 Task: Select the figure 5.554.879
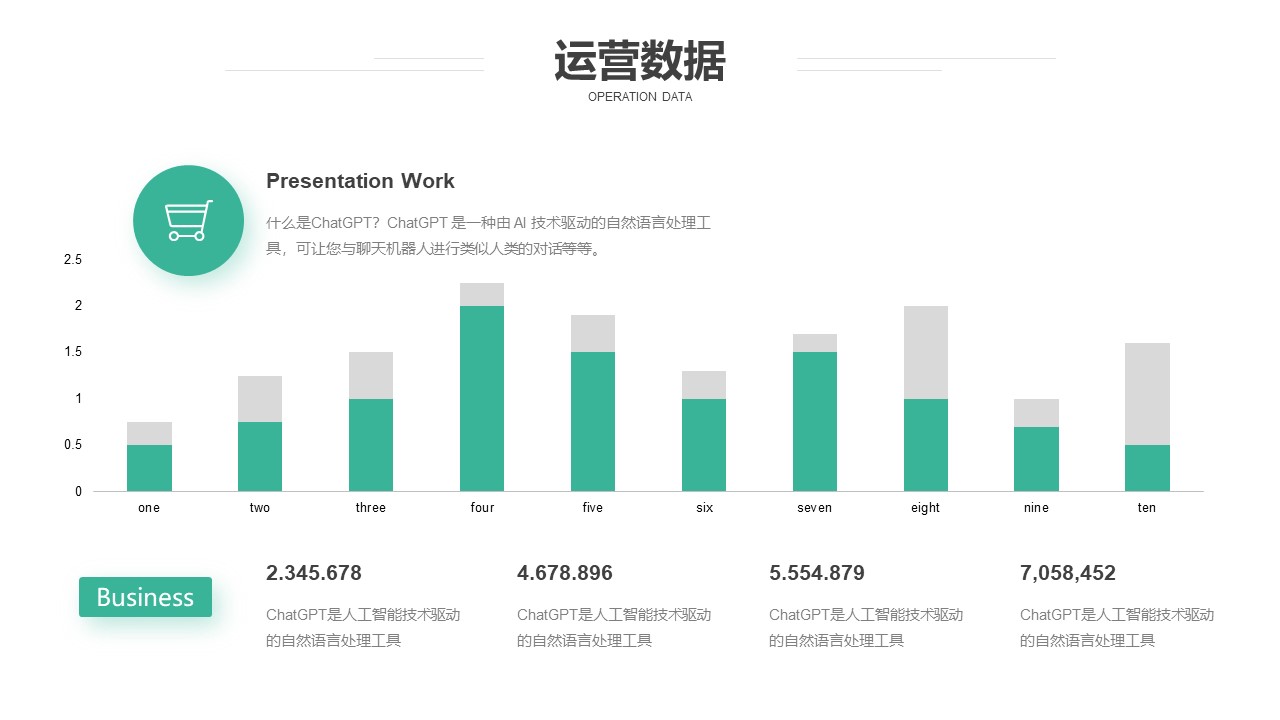[817, 573]
